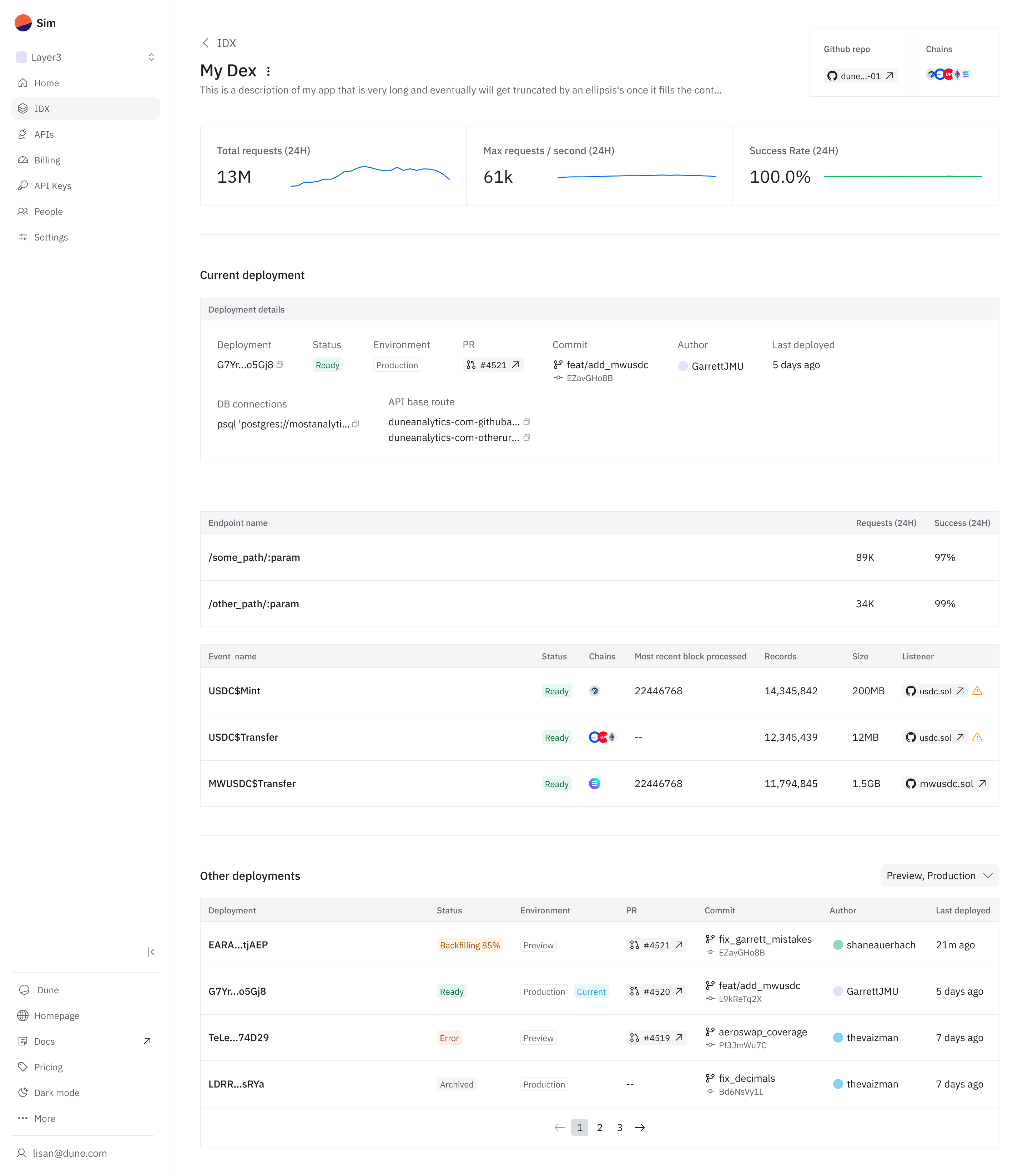Click the three-dot menu beside My Dex
This screenshot has height=1176, width=1028.
pyautogui.click(x=268, y=71)
